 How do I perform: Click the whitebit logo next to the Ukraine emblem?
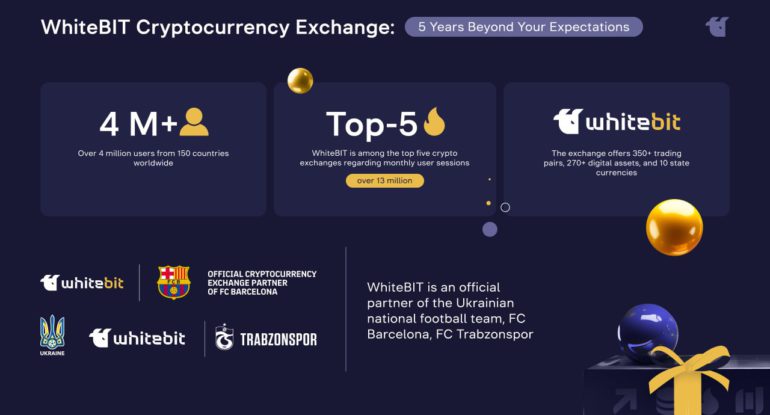pyautogui.click(x=137, y=338)
